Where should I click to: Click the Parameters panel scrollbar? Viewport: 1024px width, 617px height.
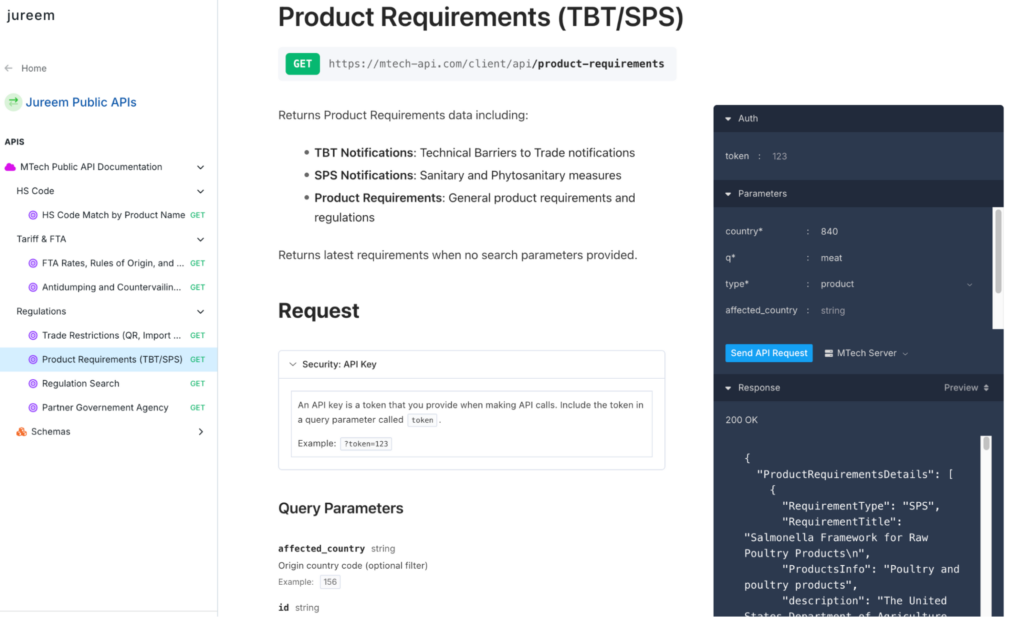[997, 251]
